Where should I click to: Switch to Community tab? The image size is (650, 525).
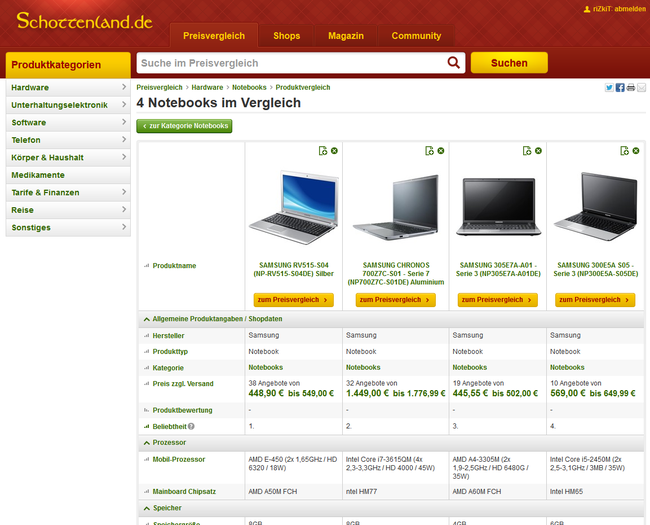[x=416, y=36]
